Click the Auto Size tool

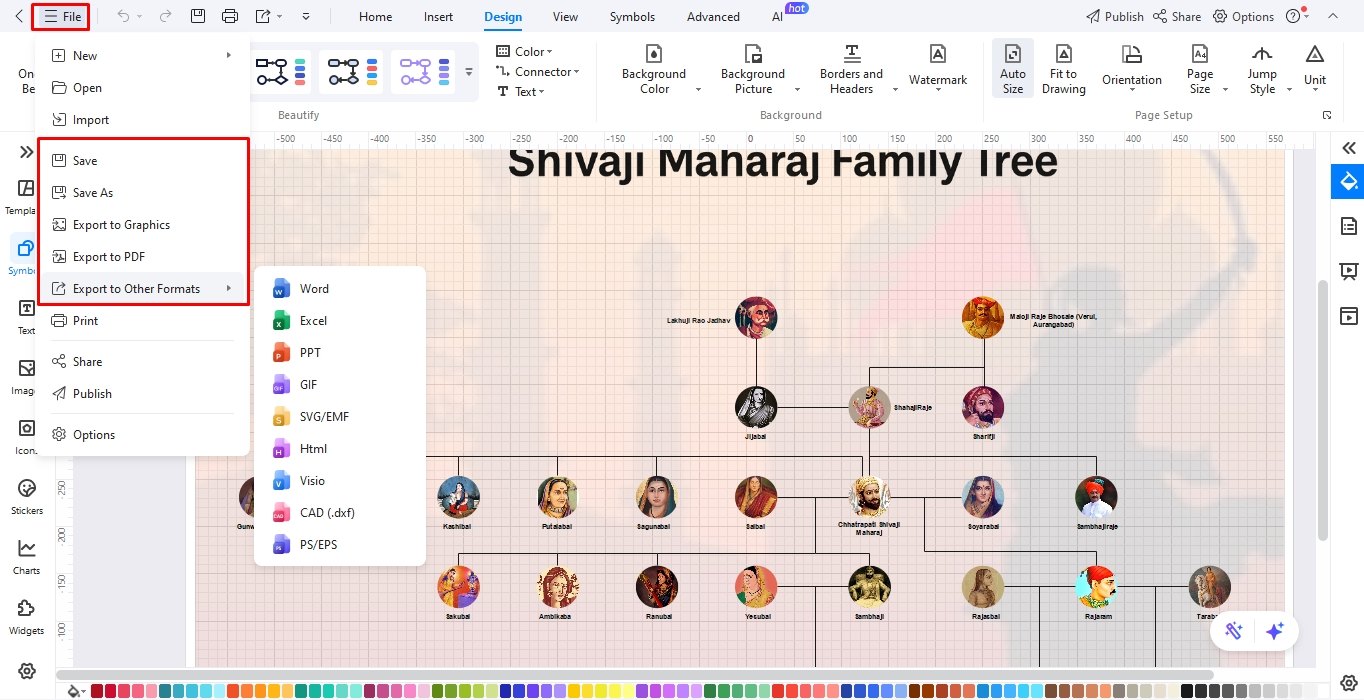(1012, 68)
